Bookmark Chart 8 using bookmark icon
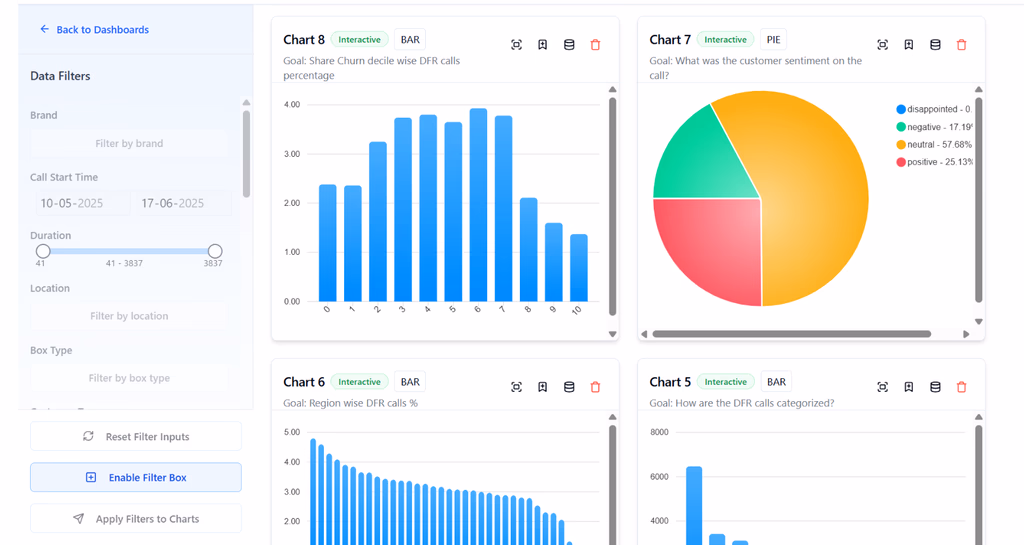 [x=543, y=45]
